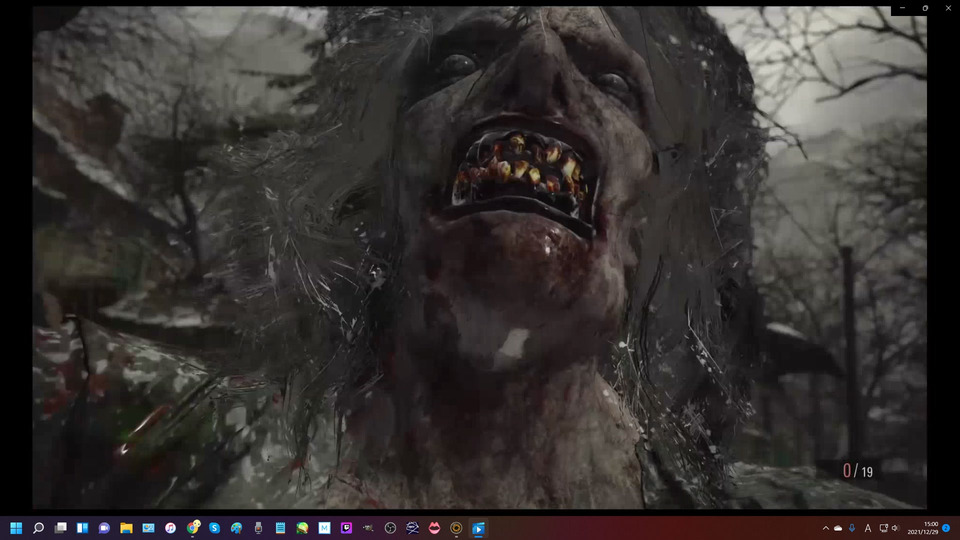Viewport: 960px width, 540px height.
Task: Open the Notepad taskbar icon
Action: click(280, 528)
